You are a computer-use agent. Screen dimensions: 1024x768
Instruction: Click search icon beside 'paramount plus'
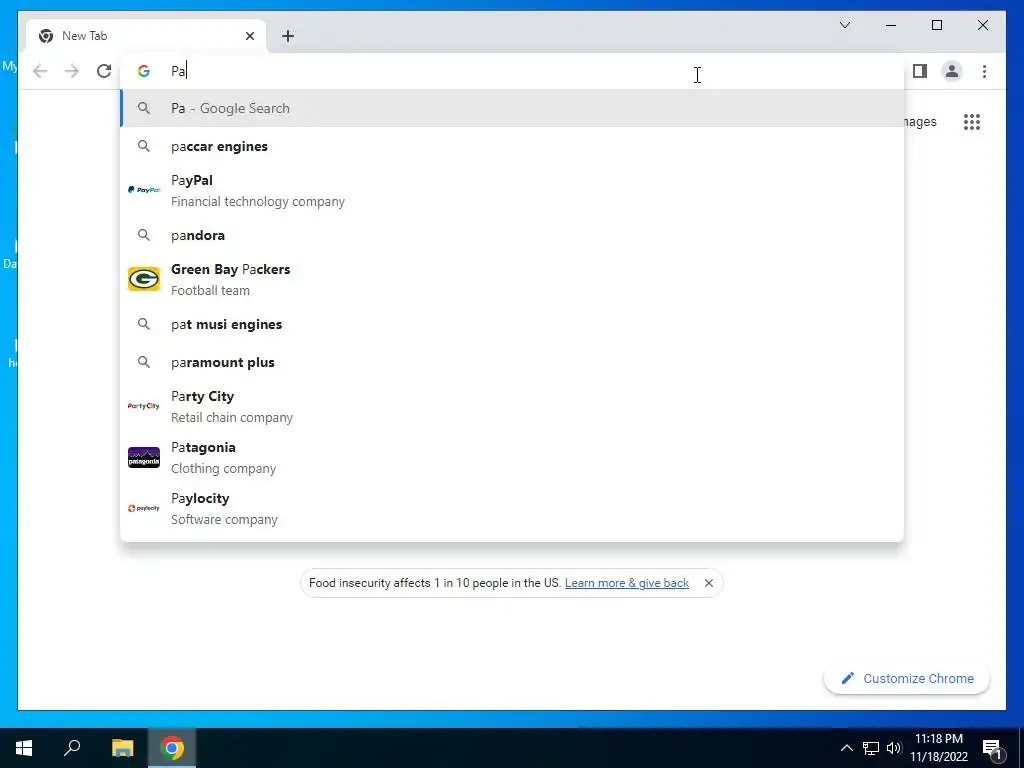[x=144, y=362]
